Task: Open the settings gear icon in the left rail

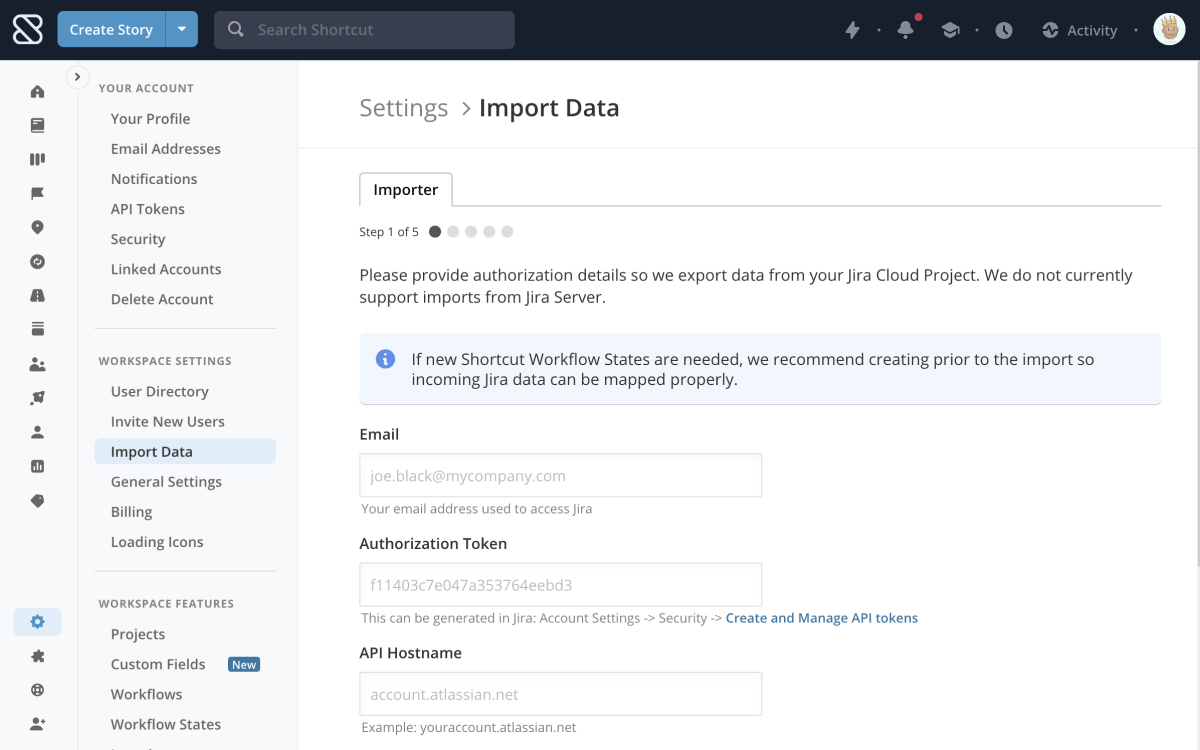Action: tap(37, 622)
